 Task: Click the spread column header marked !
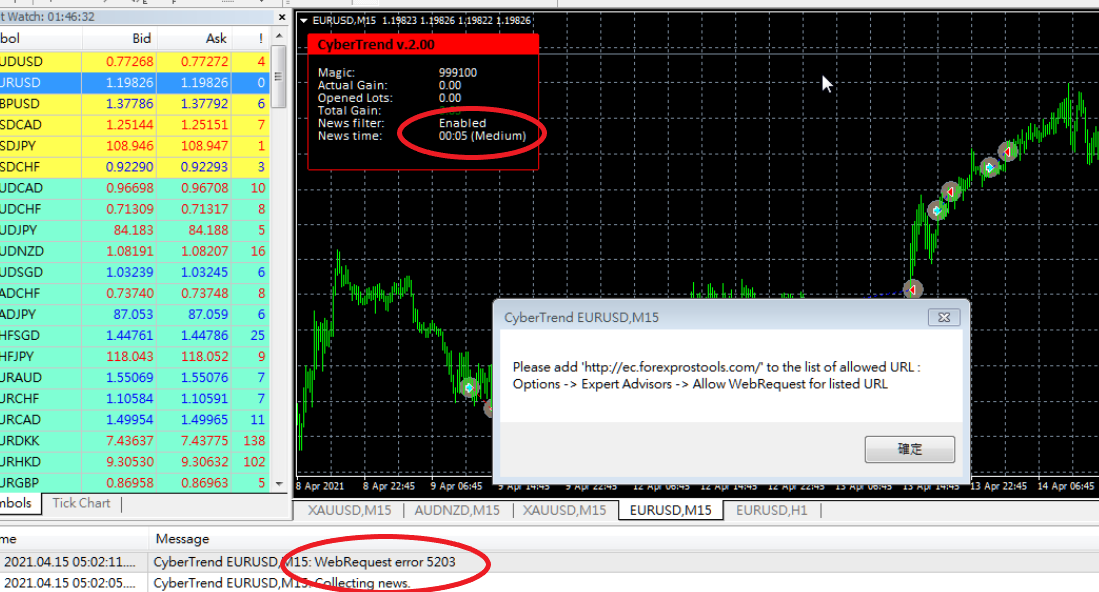pos(251,39)
